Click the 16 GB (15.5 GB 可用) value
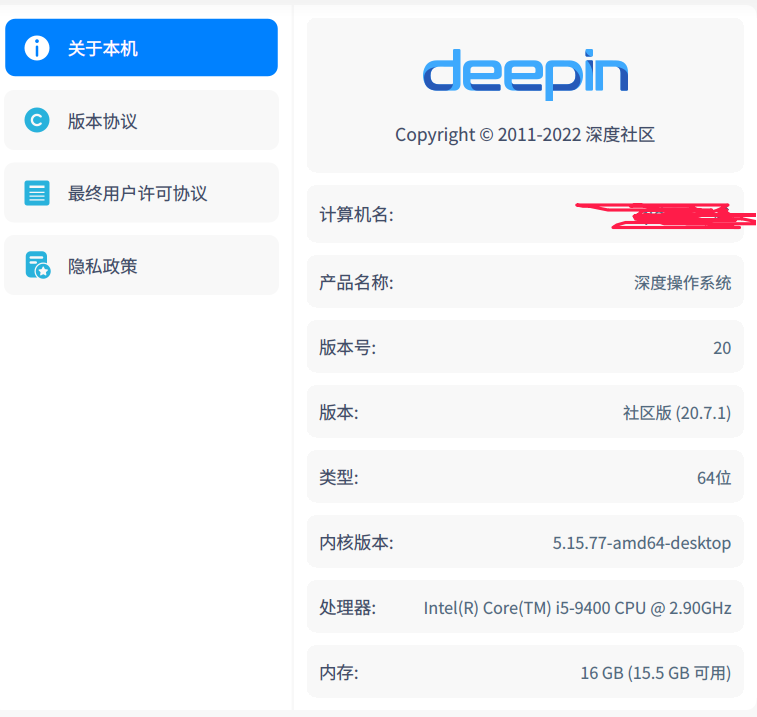The width and height of the screenshot is (757, 717). point(656,673)
